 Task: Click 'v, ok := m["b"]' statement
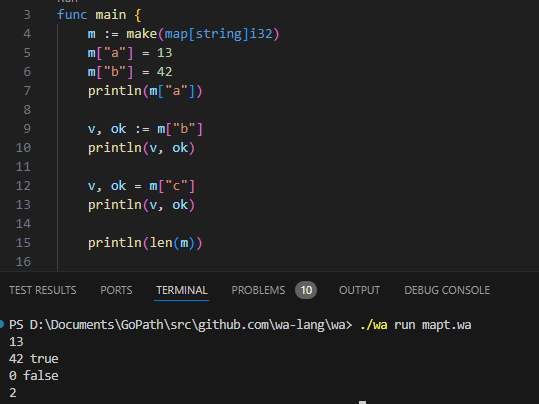coord(145,129)
